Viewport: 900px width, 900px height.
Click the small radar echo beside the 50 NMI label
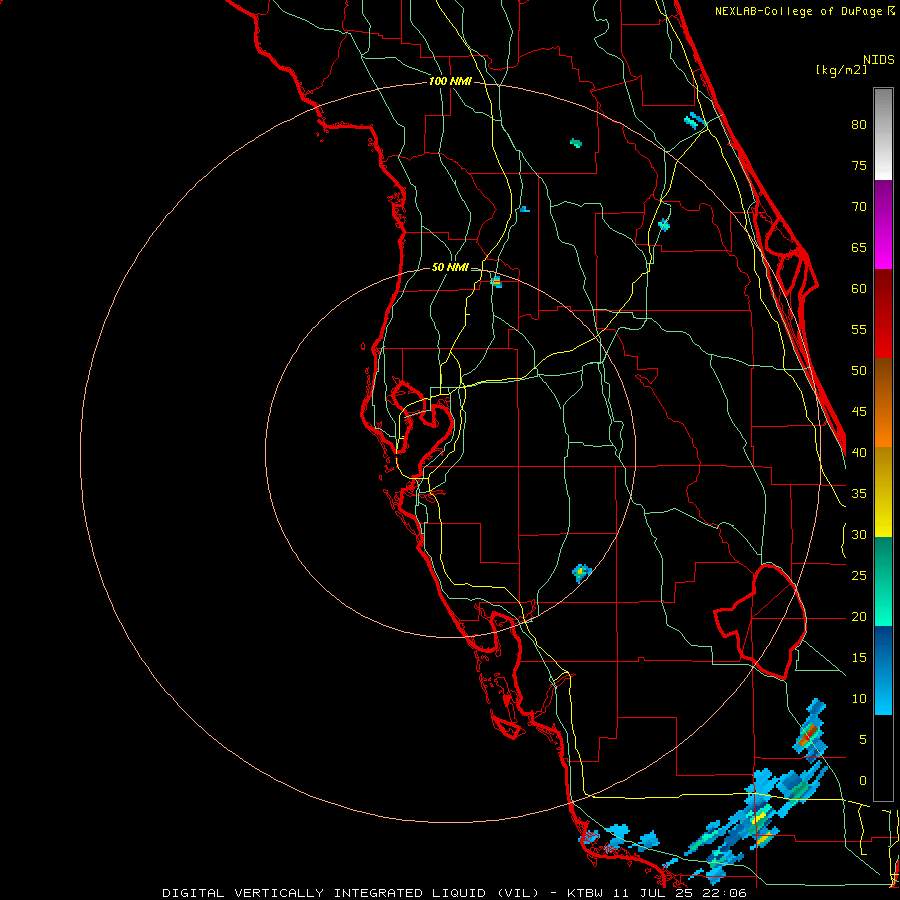pyautogui.click(x=496, y=282)
